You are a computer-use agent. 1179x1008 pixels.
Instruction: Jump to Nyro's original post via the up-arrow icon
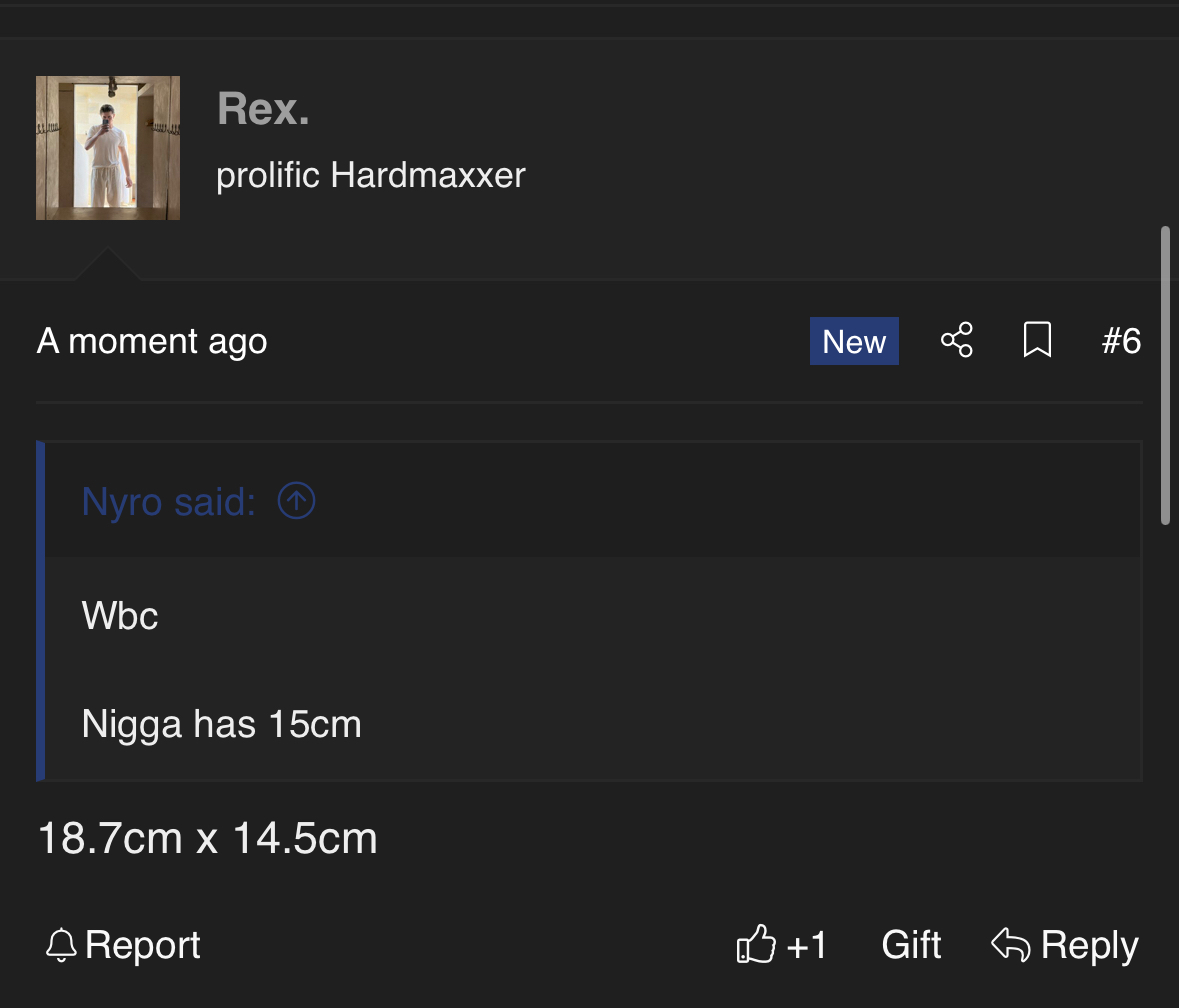tap(296, 501)
